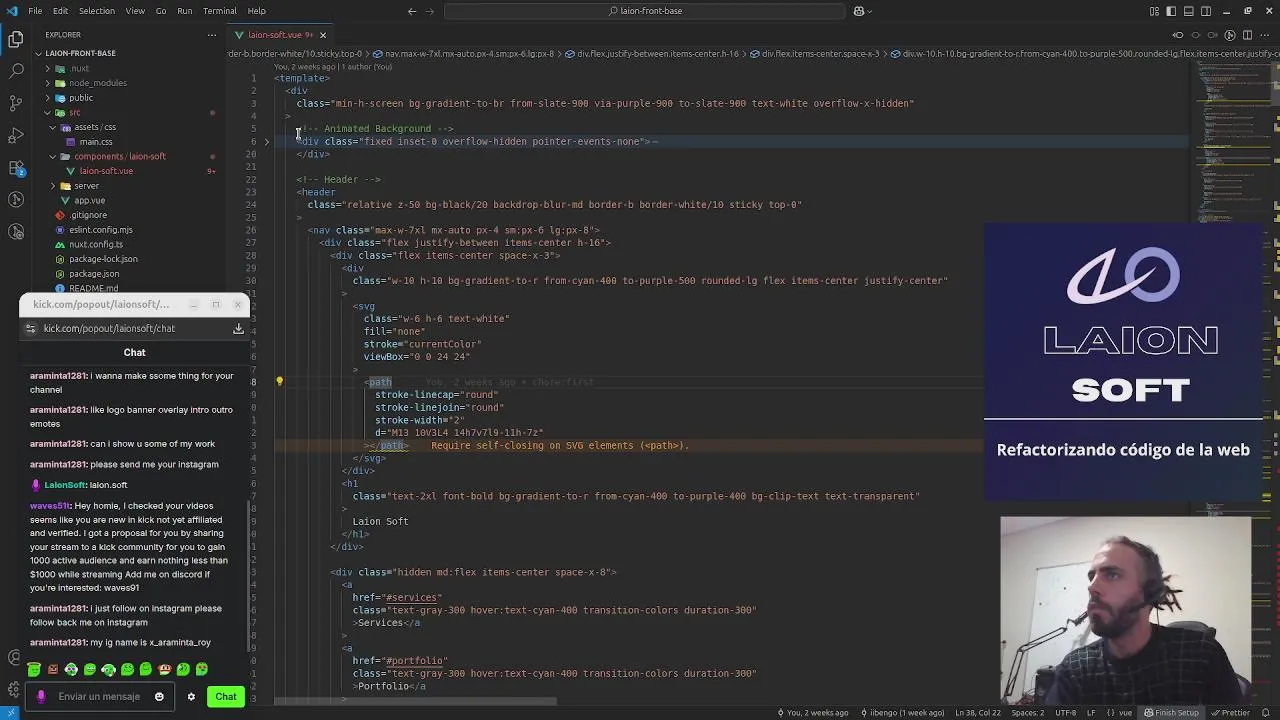Open package-lock.json in the explorer

point(103,259)
